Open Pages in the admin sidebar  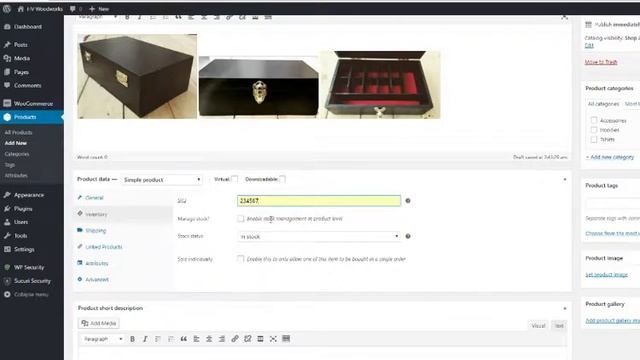pos(21,72)
